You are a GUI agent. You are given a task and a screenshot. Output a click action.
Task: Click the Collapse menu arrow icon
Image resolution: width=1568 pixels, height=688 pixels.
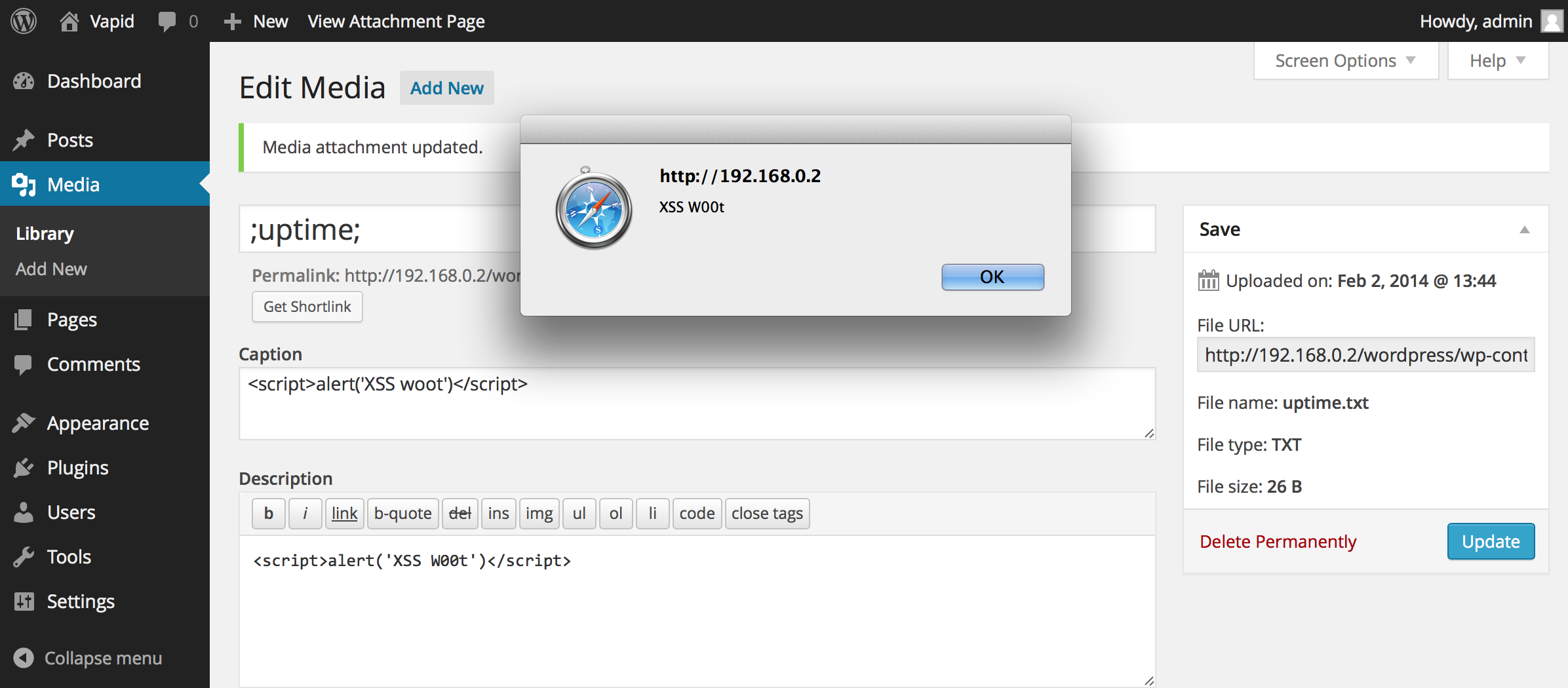click(24, 658)
